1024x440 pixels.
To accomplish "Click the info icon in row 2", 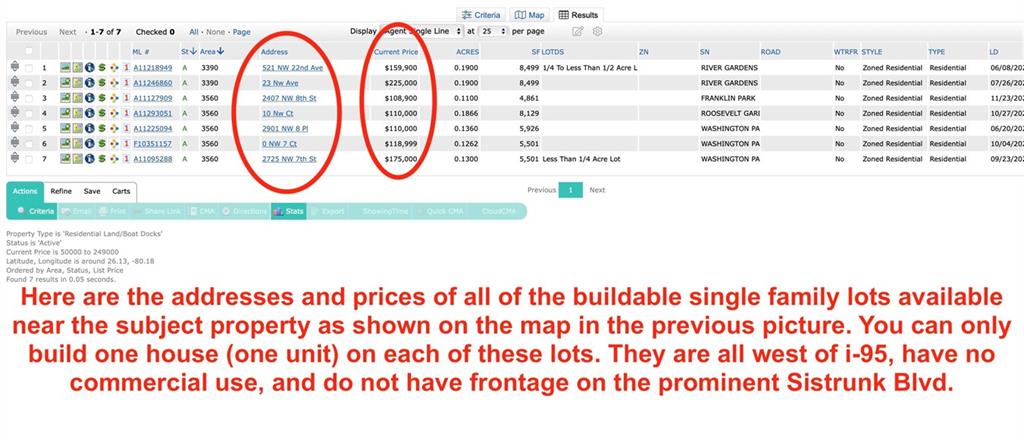I will (x=89, y=83).
